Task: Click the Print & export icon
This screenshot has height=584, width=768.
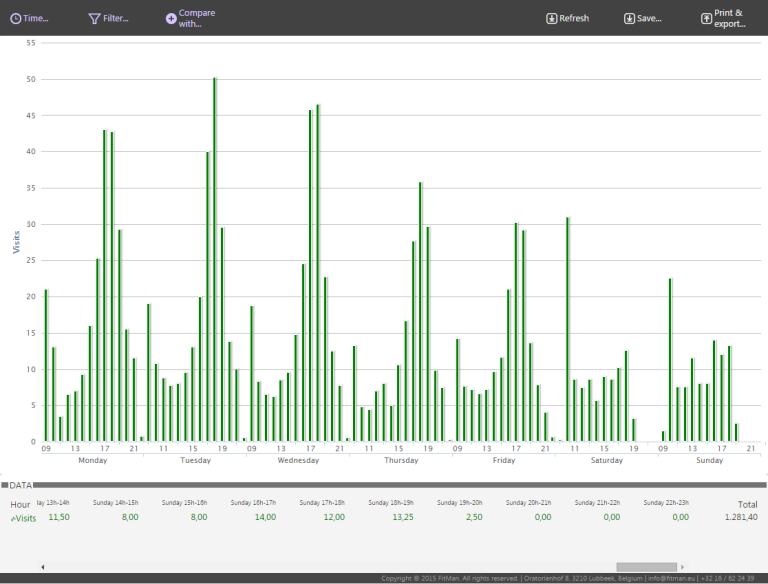Action: [x=706, y=19]
